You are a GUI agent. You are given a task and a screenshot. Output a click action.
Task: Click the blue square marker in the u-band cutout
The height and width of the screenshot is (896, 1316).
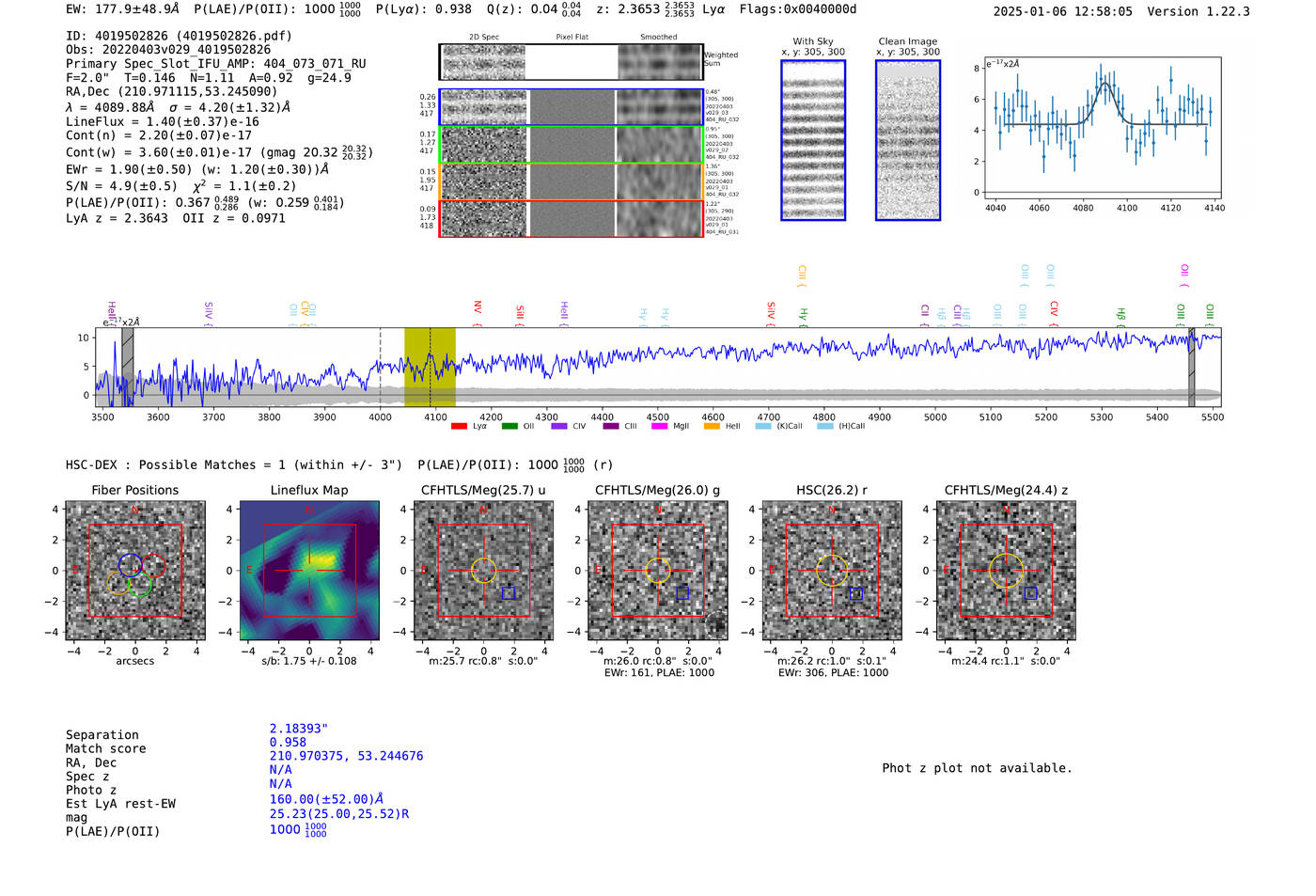point(509,593)
